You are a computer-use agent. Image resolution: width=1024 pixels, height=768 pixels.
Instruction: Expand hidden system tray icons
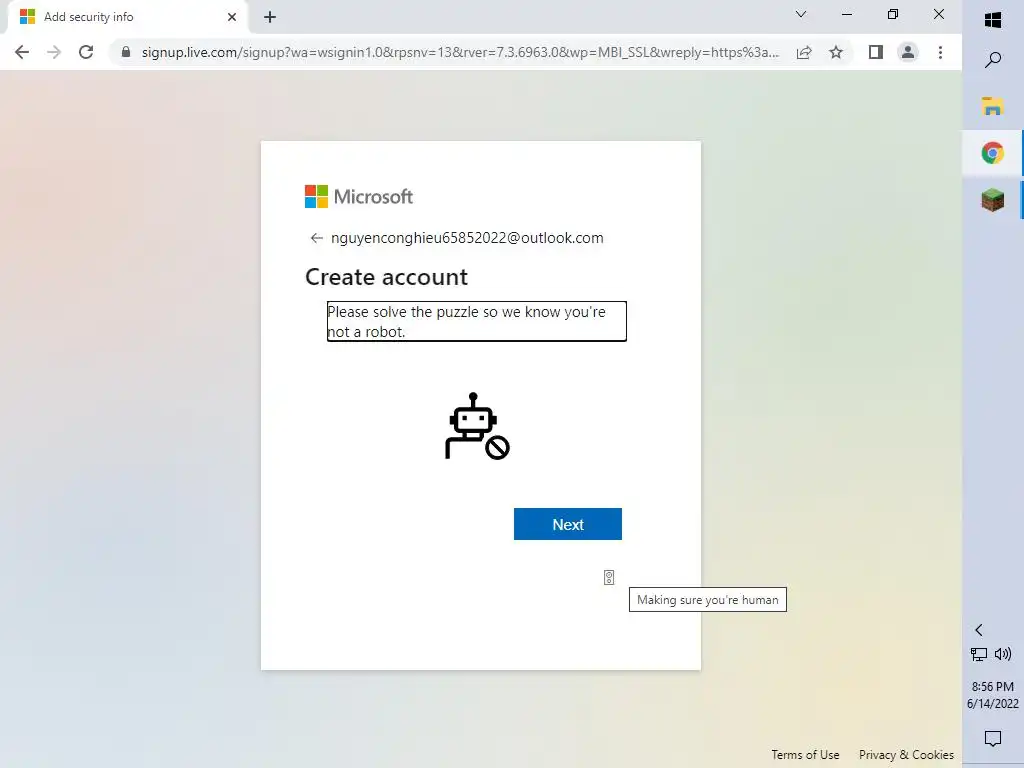(x=978, y=630)
